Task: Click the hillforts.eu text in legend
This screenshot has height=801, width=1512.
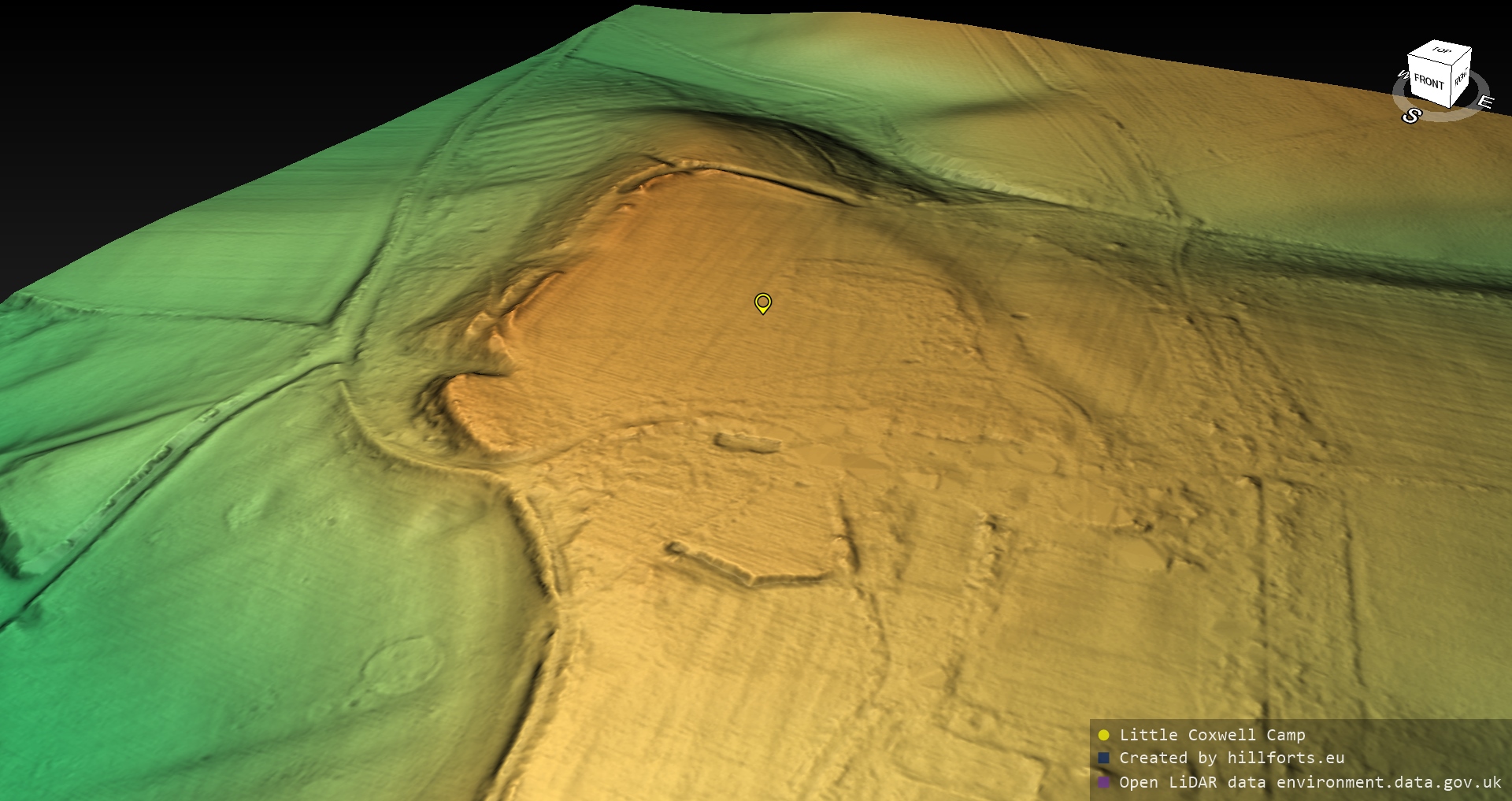Action: point(1285,758)
